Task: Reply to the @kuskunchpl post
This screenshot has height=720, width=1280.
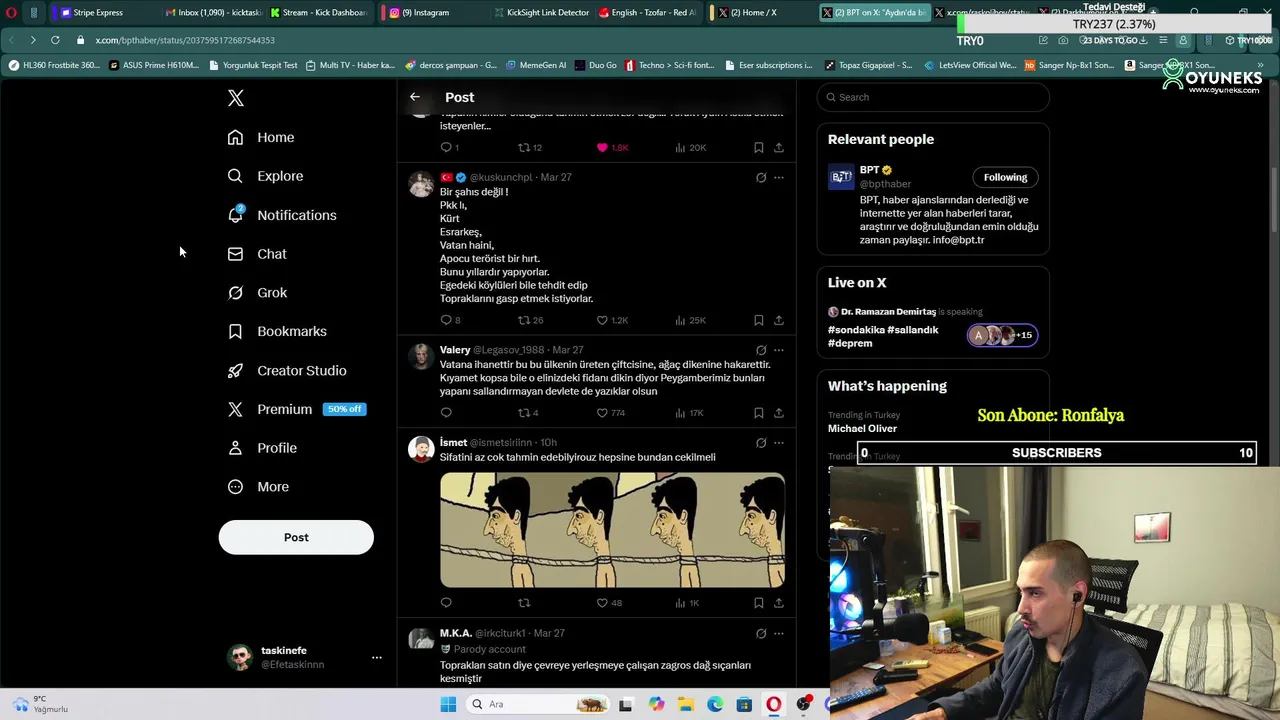Action: (446, 320)
